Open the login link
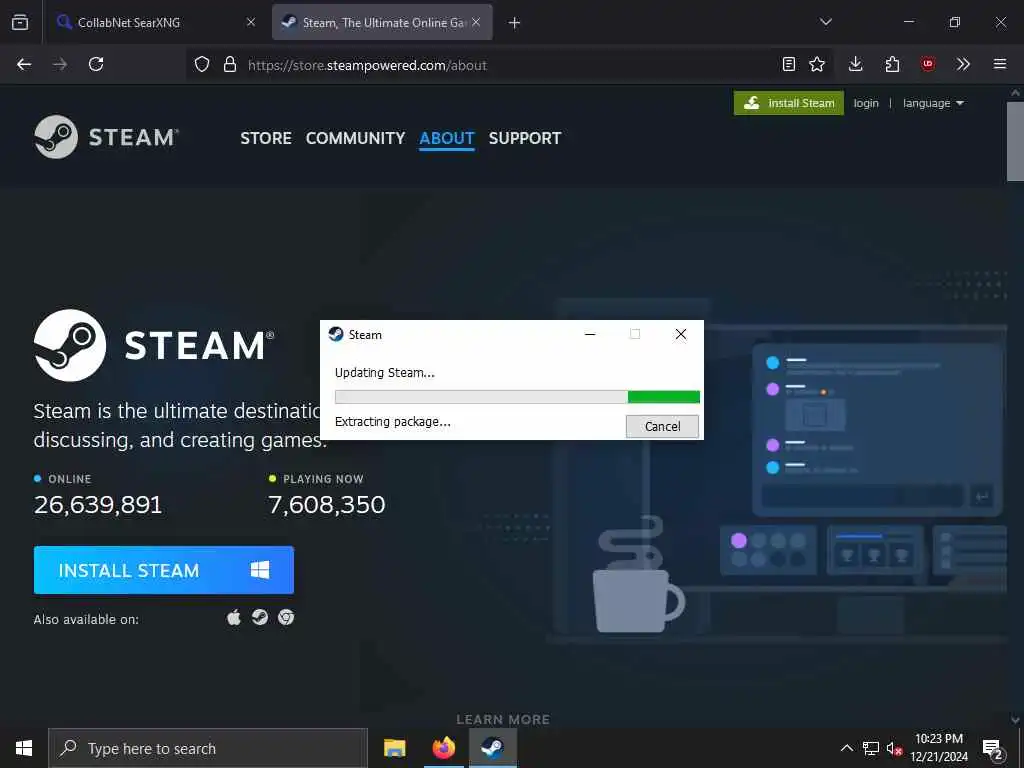This screenshot has width=1024, height=768. point(866,103)
